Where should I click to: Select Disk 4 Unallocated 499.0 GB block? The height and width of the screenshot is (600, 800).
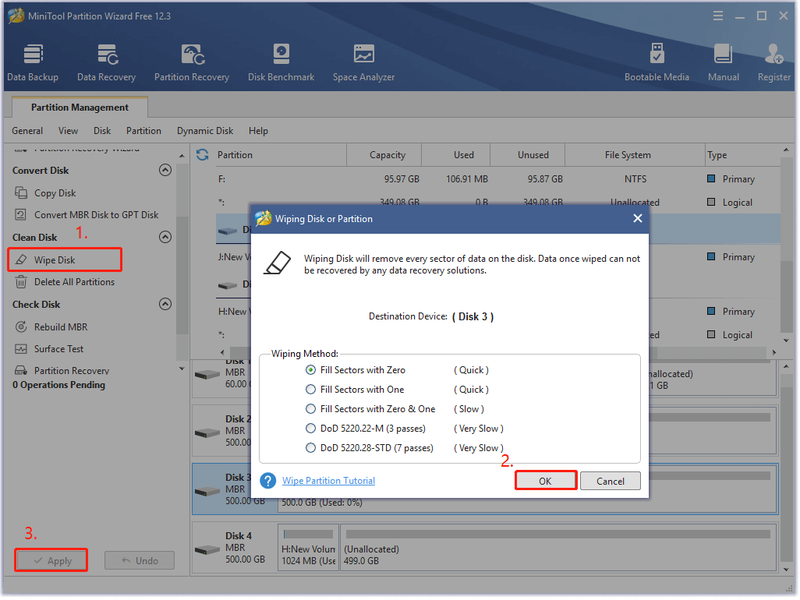pos(558,547)
